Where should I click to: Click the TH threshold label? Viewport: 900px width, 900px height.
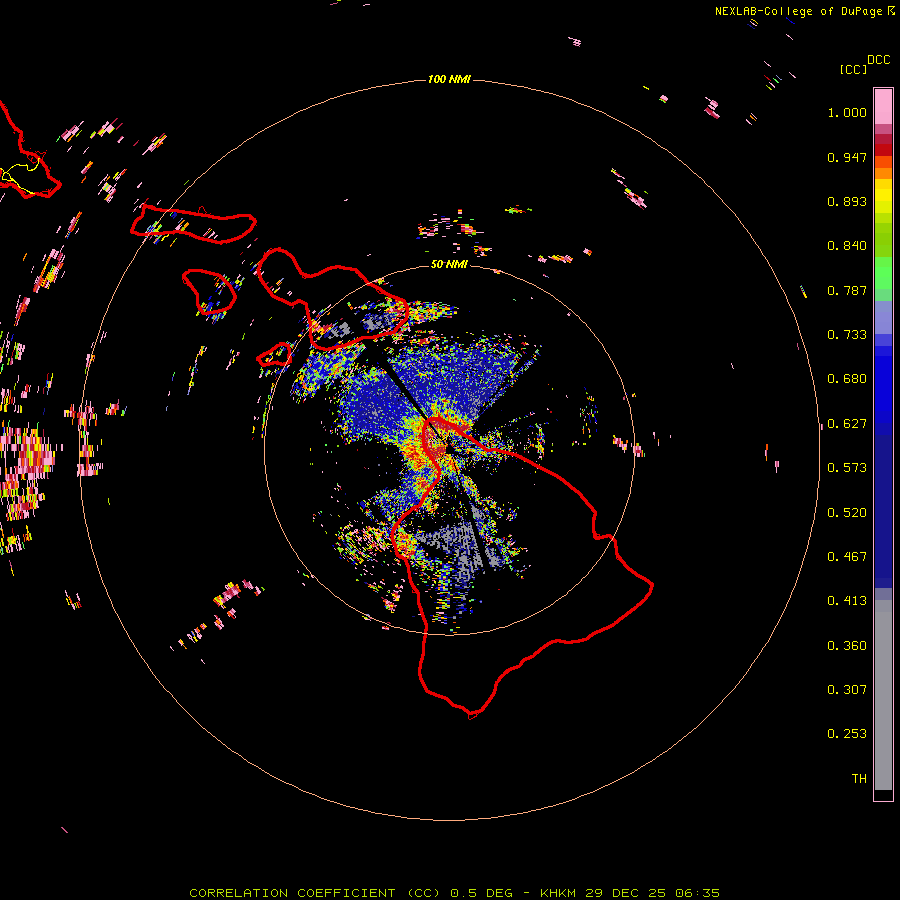coord(859,779)
